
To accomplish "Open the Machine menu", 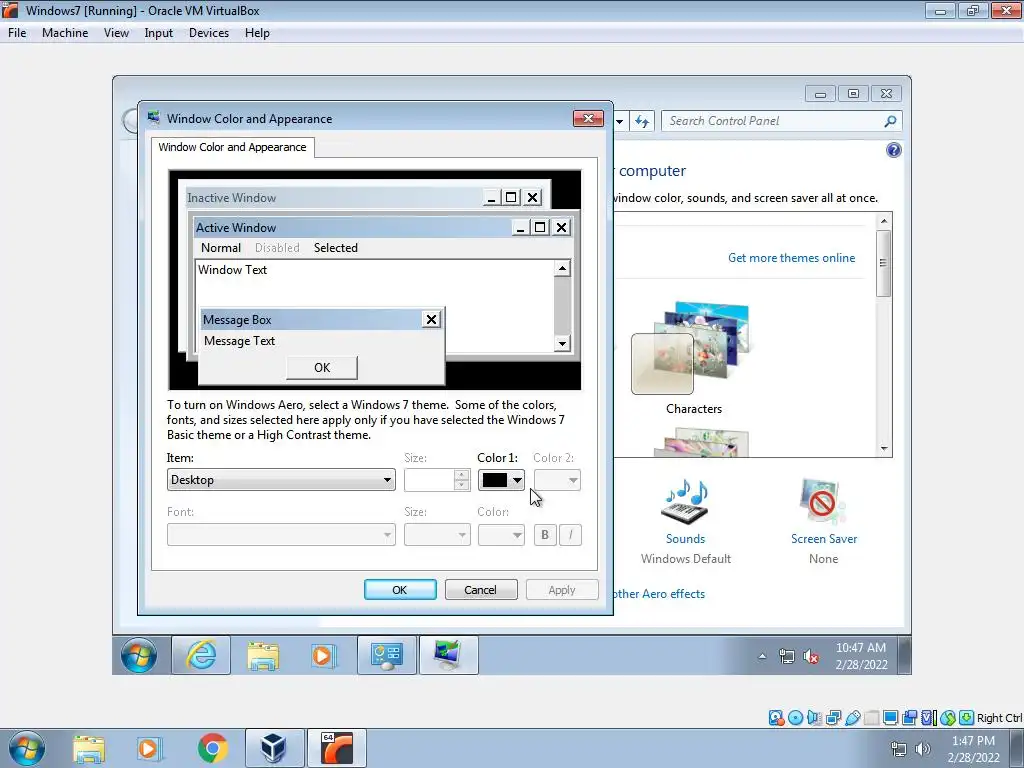I will 65,33.
